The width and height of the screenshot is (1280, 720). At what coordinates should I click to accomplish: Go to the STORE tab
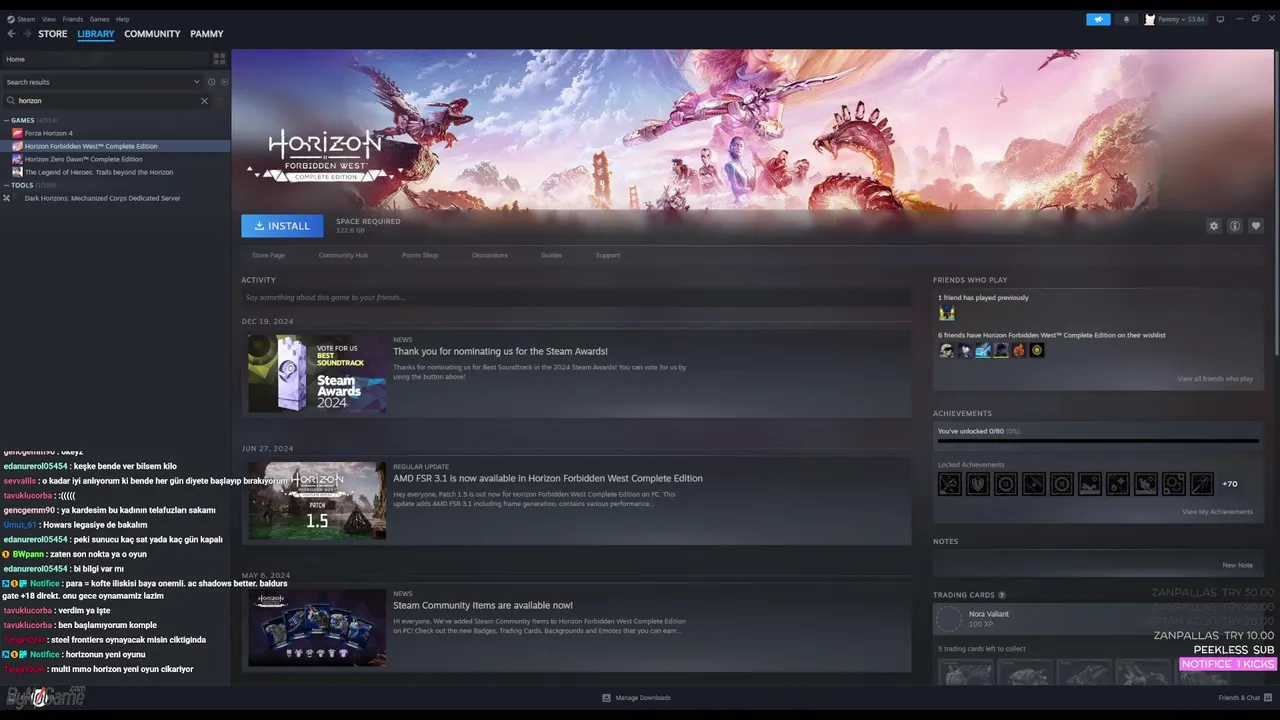click(53, 34)
